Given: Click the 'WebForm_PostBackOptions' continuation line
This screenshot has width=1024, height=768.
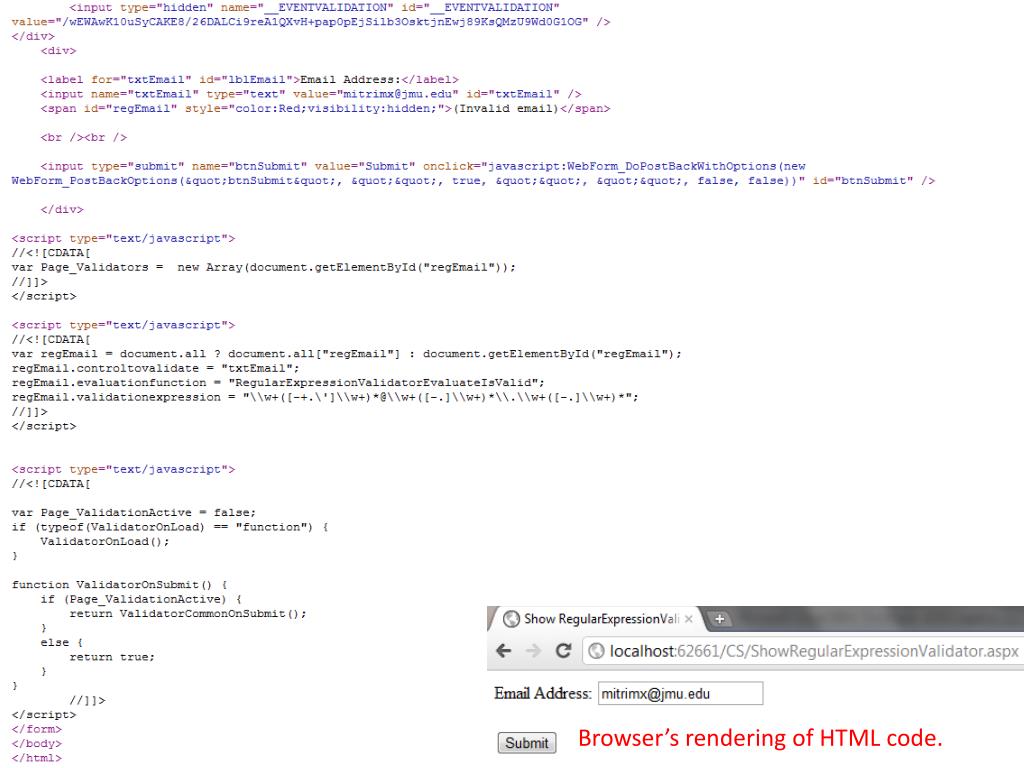Looking at the screenshot, I should coord(473,181).
